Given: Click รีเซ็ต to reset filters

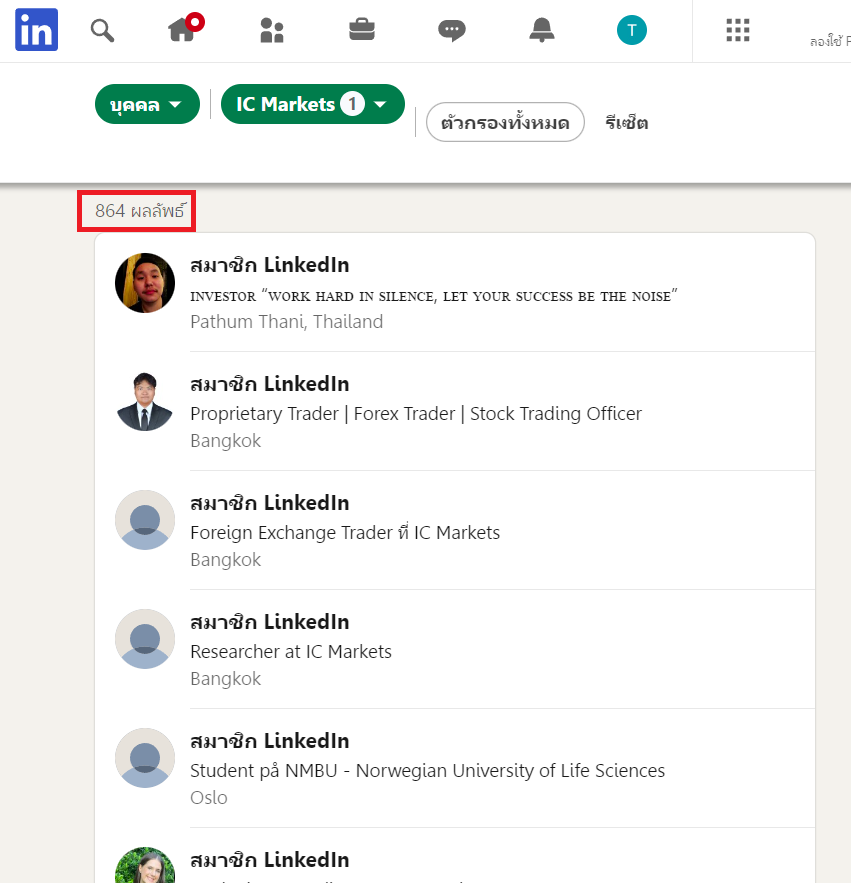Looking at the screenshot, I should [x=627, y=122].
